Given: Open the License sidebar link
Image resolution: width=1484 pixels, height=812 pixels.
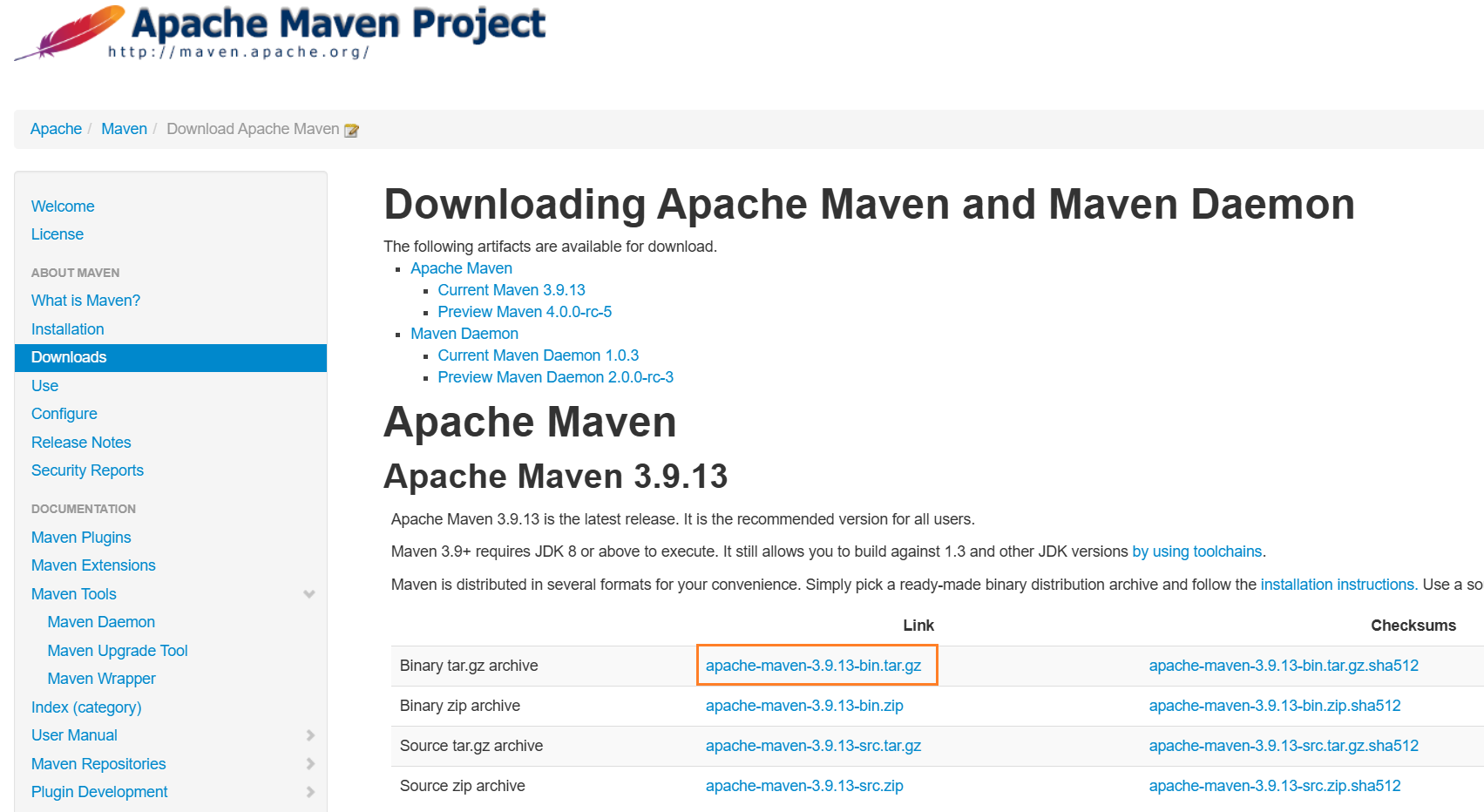Looking at the screenshot, I should (58, 234).
